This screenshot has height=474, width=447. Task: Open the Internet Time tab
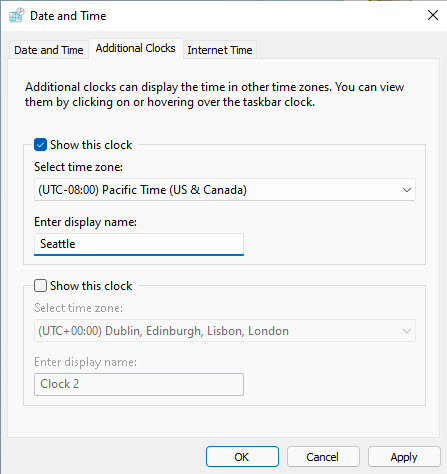(x=220, y=50)
